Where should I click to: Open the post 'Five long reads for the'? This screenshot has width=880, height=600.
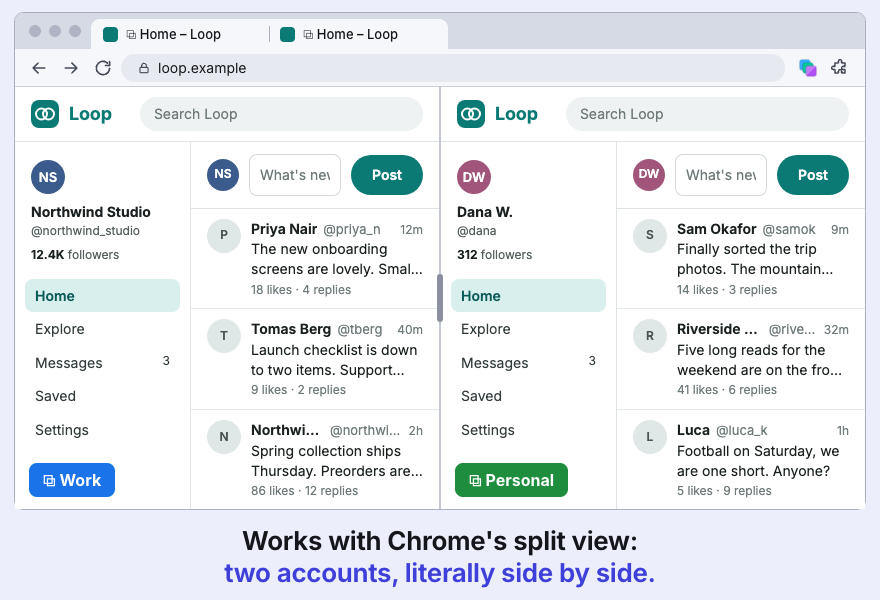751,350
